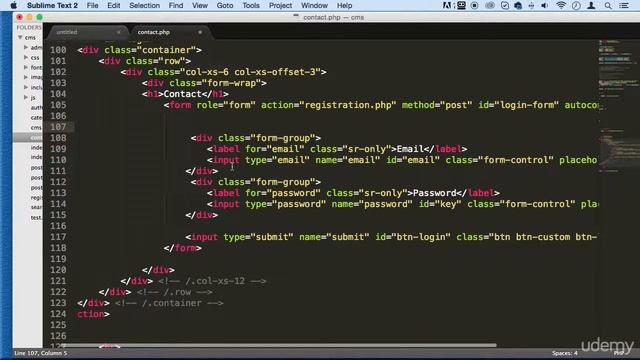Open the Tools menu

(251, 6)
